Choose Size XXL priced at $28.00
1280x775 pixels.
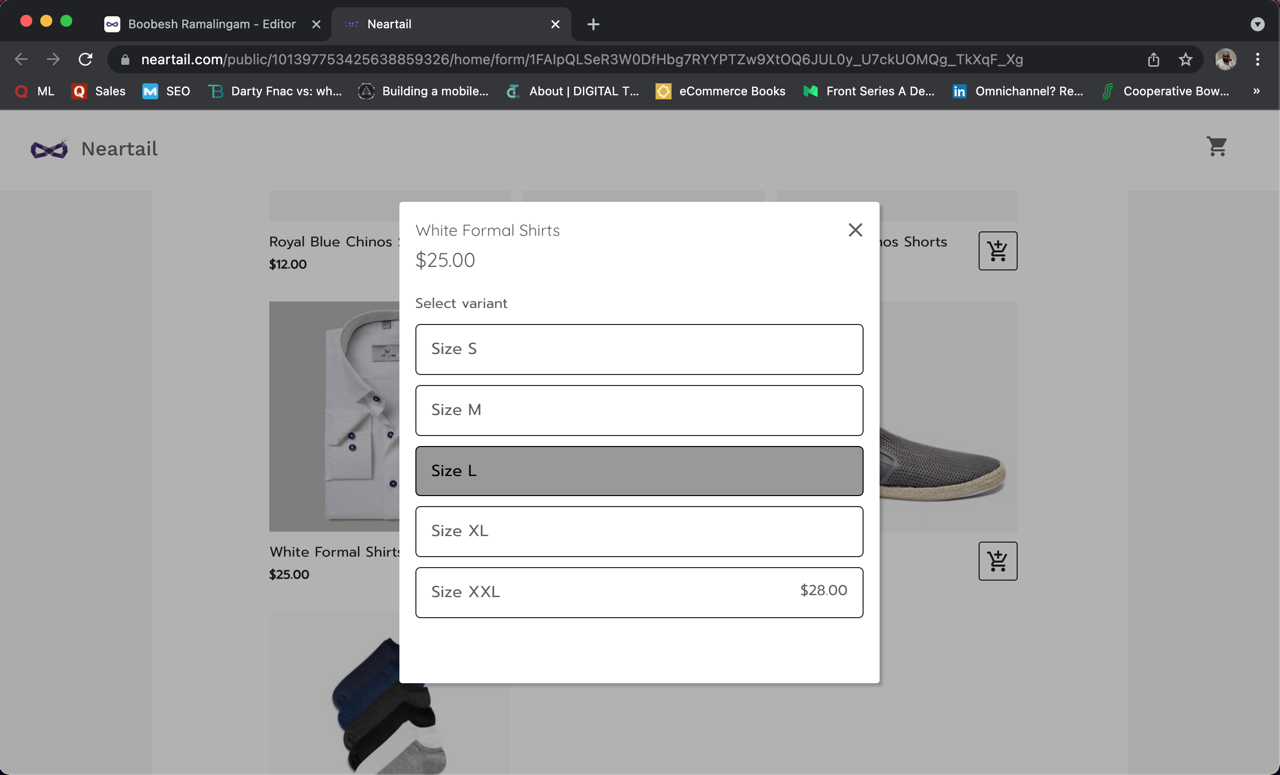[x=639, y=592]
